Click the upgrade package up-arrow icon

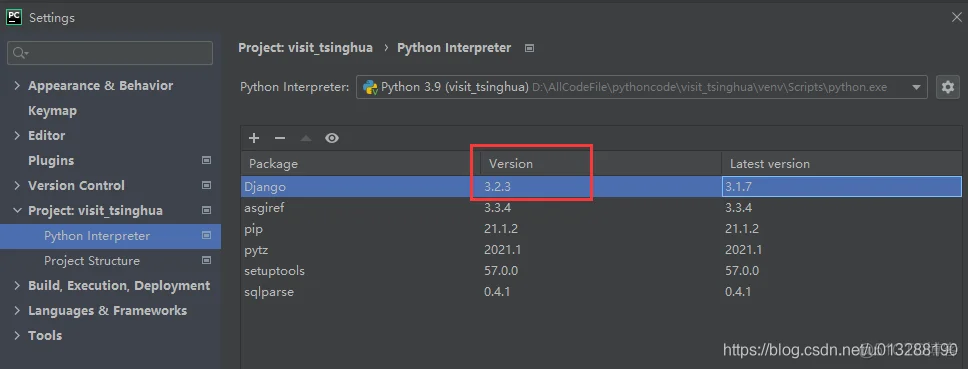click(x=306, y=138)
